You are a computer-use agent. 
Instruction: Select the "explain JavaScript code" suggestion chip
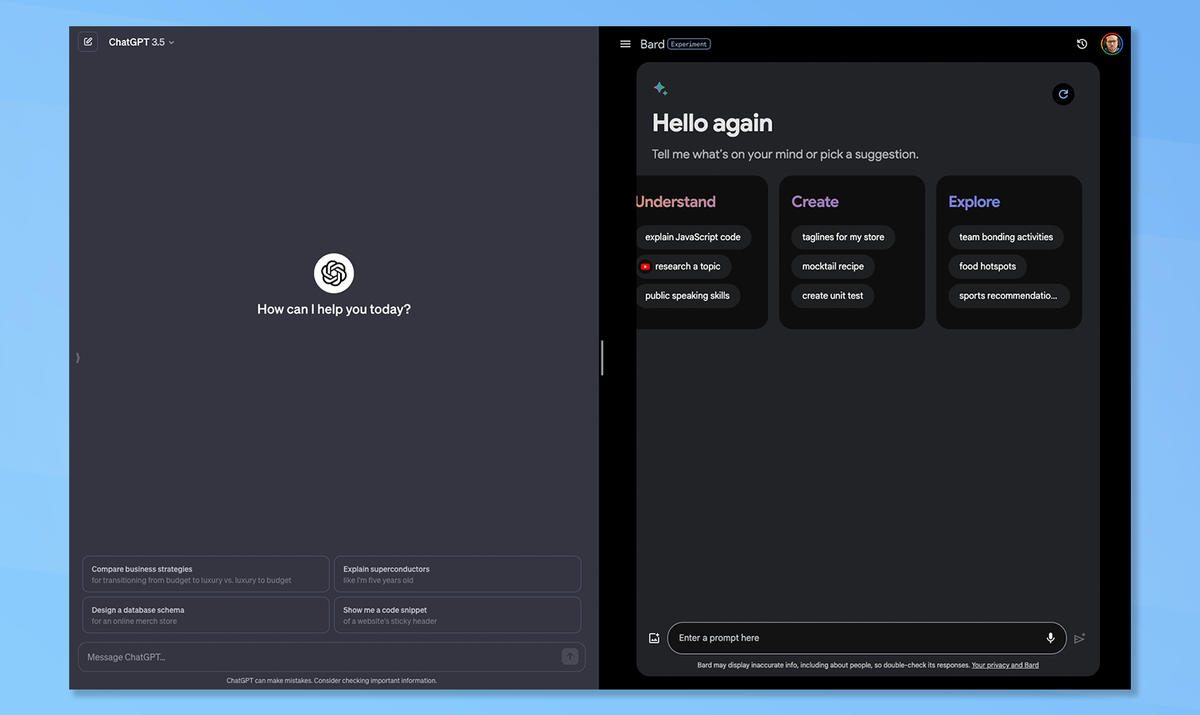pyautogui.click(x=693, y=237)
